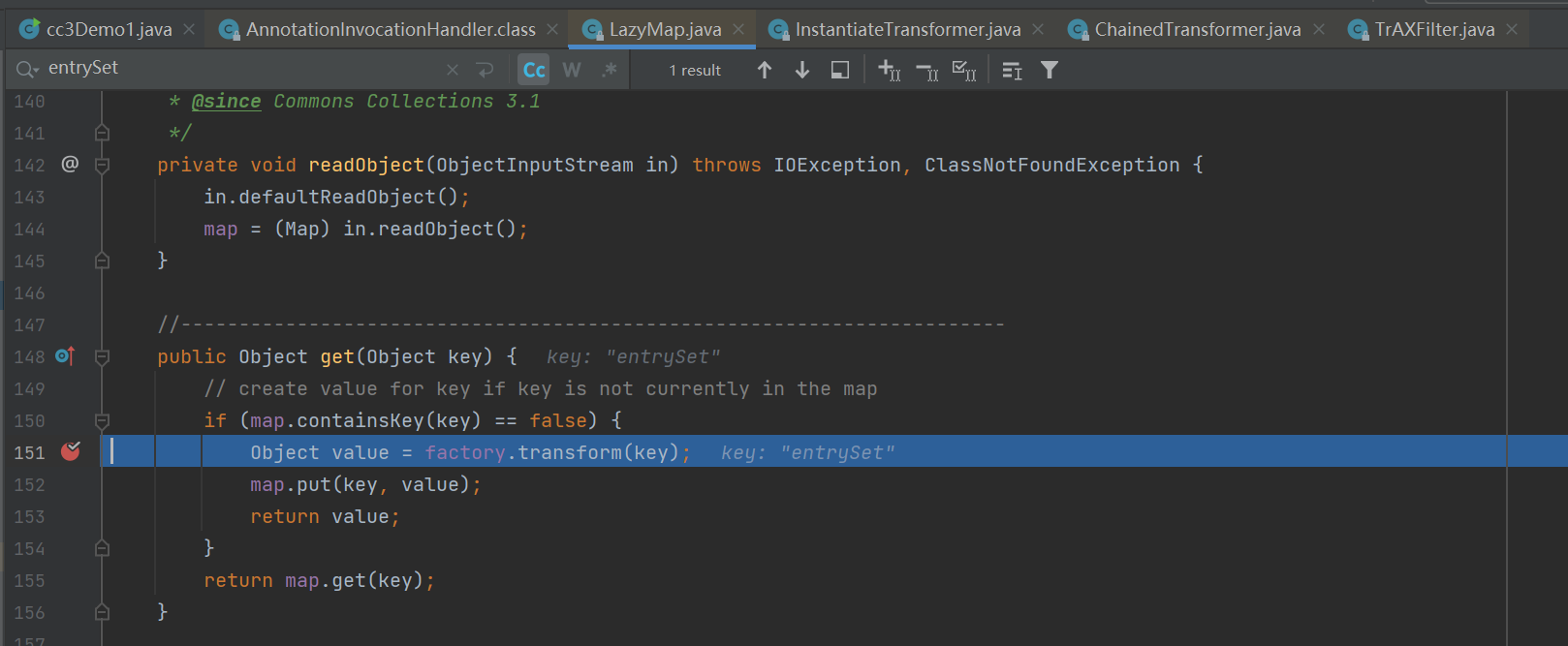
Task: Toggle Match Case search option
Action: (534, 70)
